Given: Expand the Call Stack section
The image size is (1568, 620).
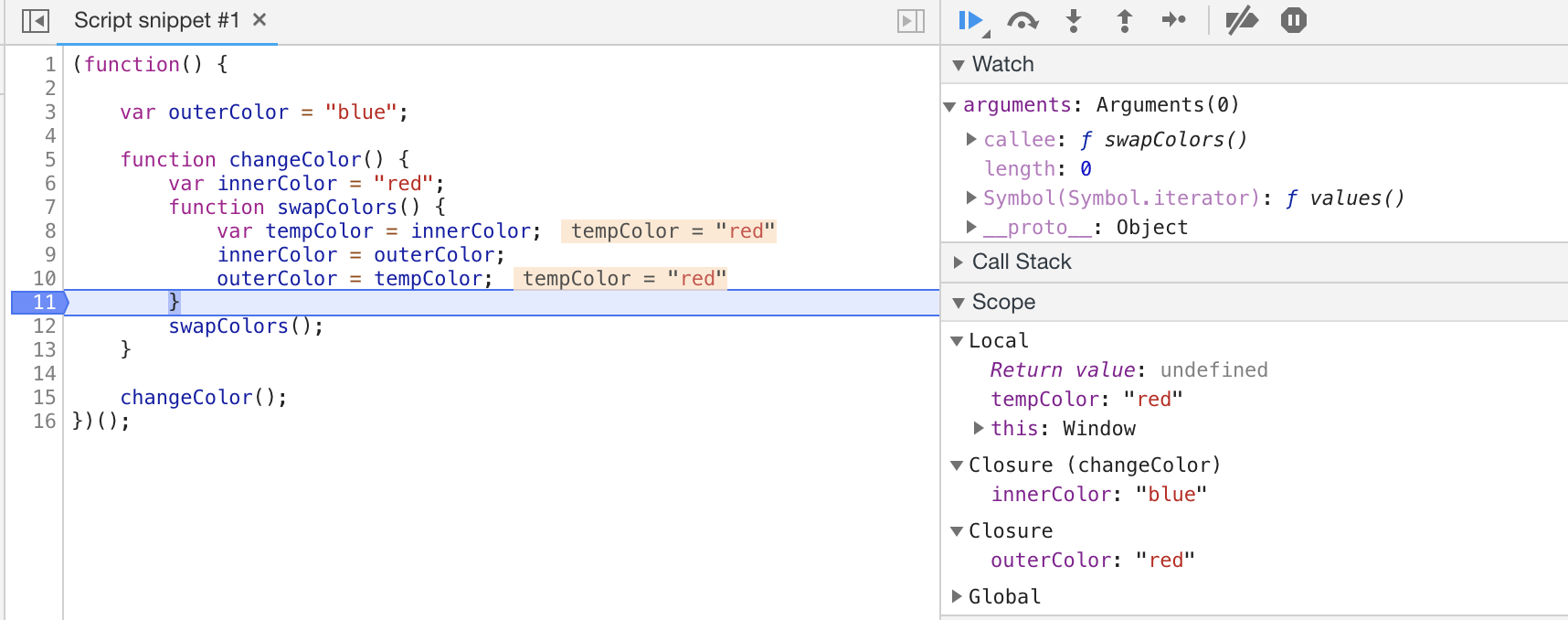Looking at the screenshot, I should point(959,262).
